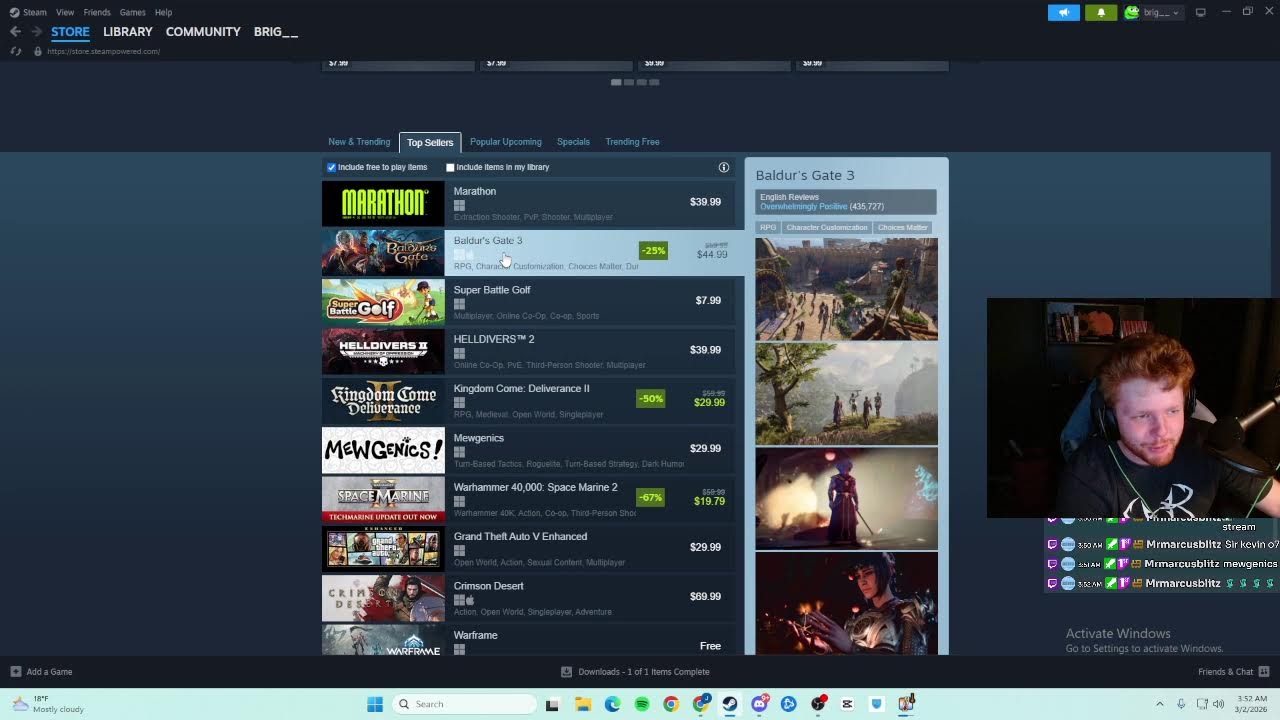Open File Explorer from the taskbar
Screen dimensions: 1280x720
(583, 704)
